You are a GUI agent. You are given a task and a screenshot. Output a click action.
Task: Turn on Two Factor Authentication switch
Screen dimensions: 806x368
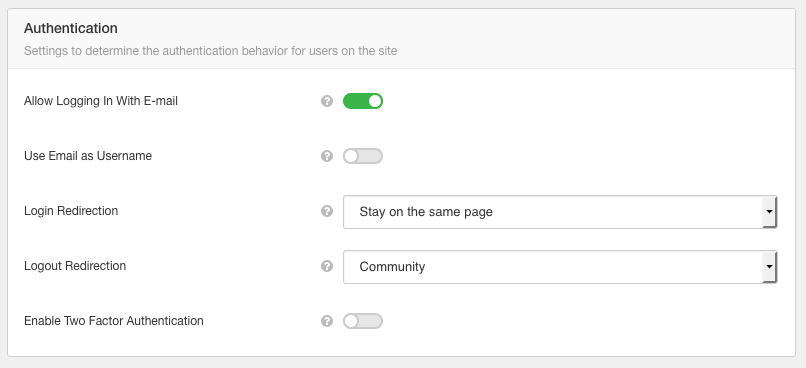[363, 321]
